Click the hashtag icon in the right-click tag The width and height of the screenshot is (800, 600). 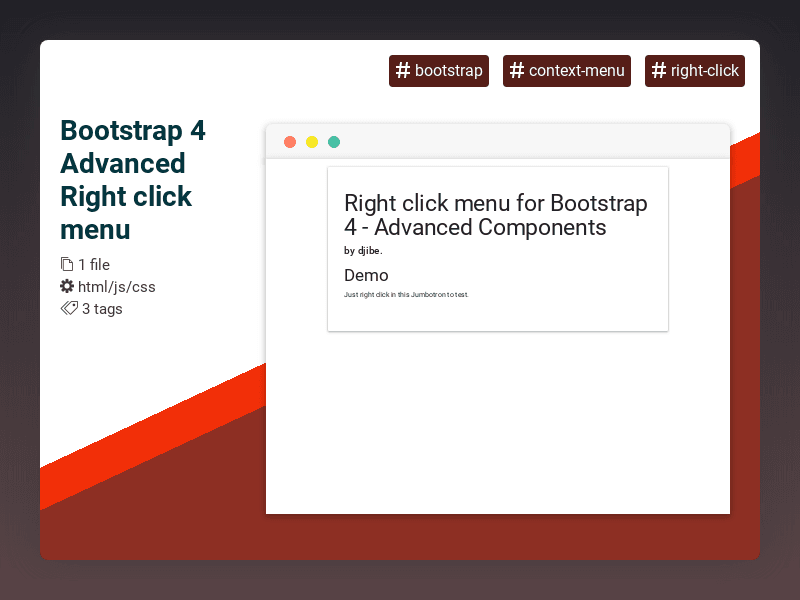pyautogui.click(x=658, y=71)
